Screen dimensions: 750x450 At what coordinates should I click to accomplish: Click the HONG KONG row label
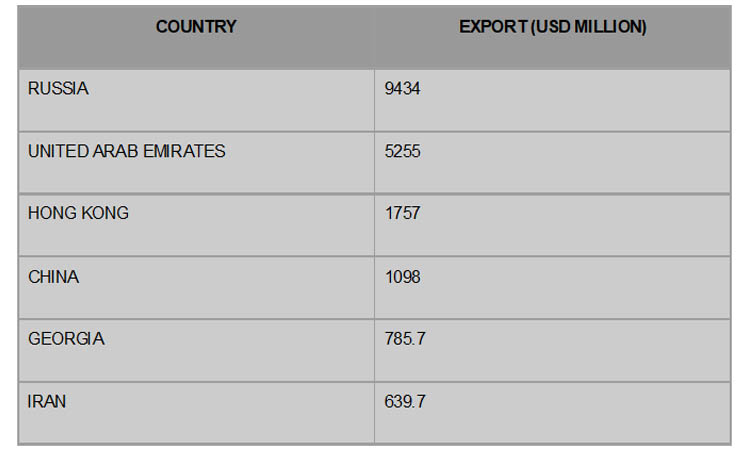(x=78, y=213)
